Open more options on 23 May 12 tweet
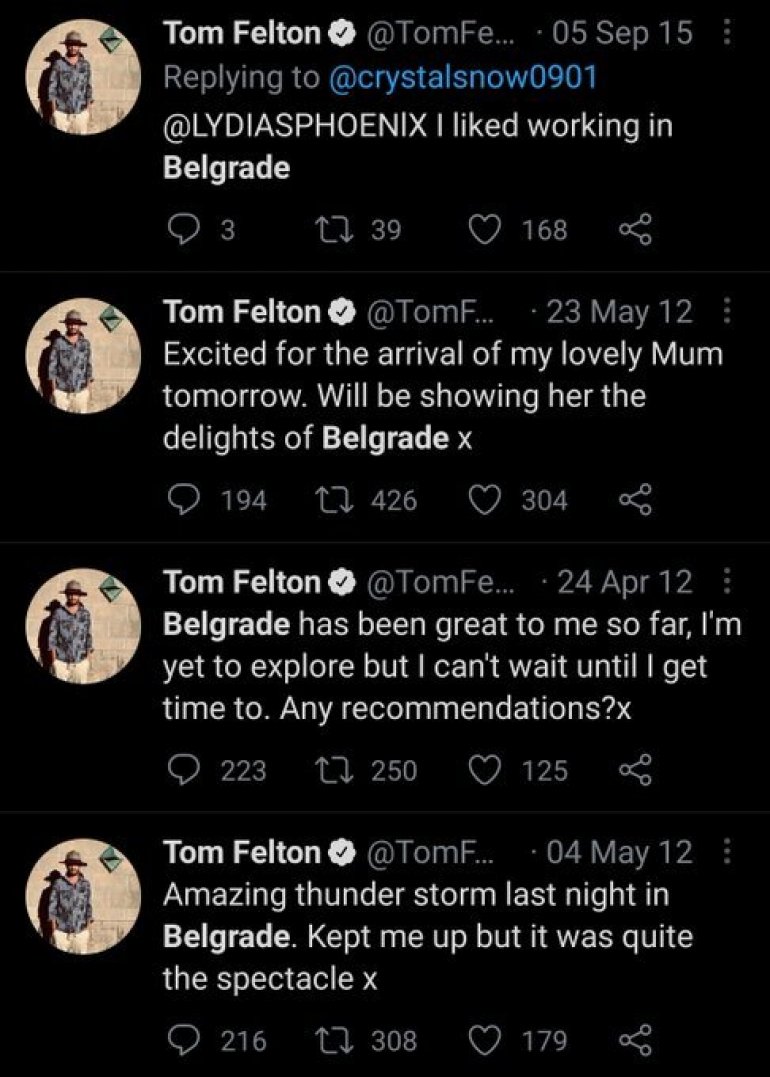This screenshot has height=1077, width=770. (727, 312)
